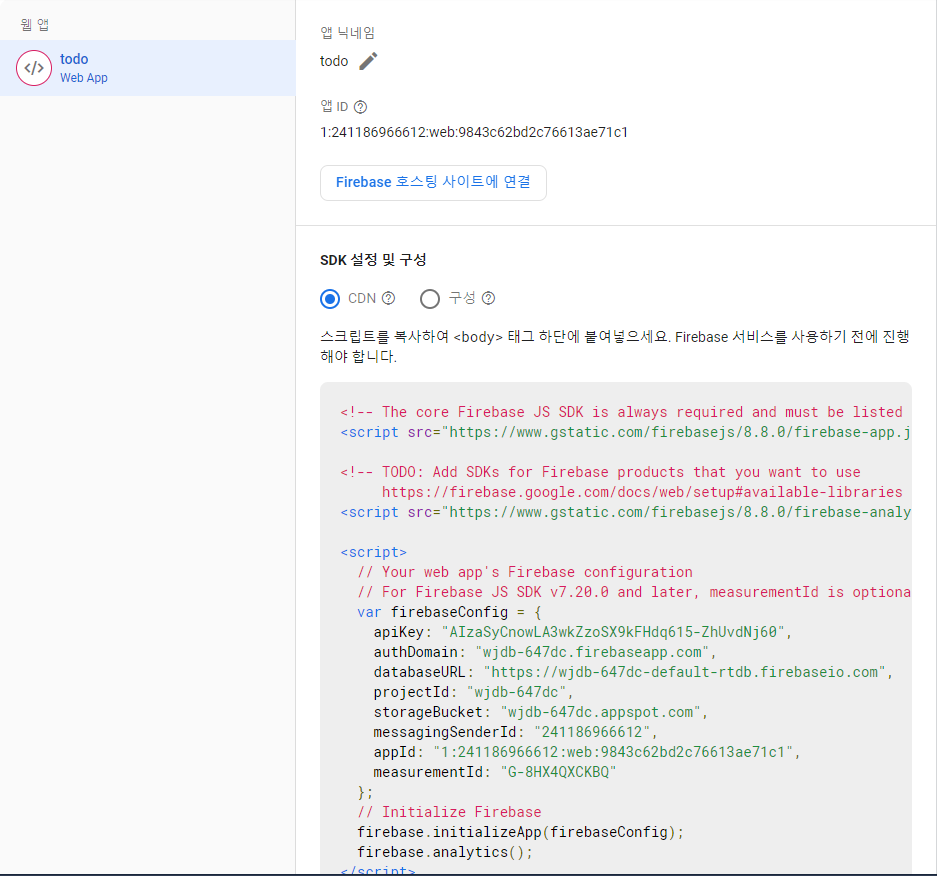Click the firebase-analytics script src line
Screen dimensions: 937x876
pyautogui.click(x=625, y=512)
